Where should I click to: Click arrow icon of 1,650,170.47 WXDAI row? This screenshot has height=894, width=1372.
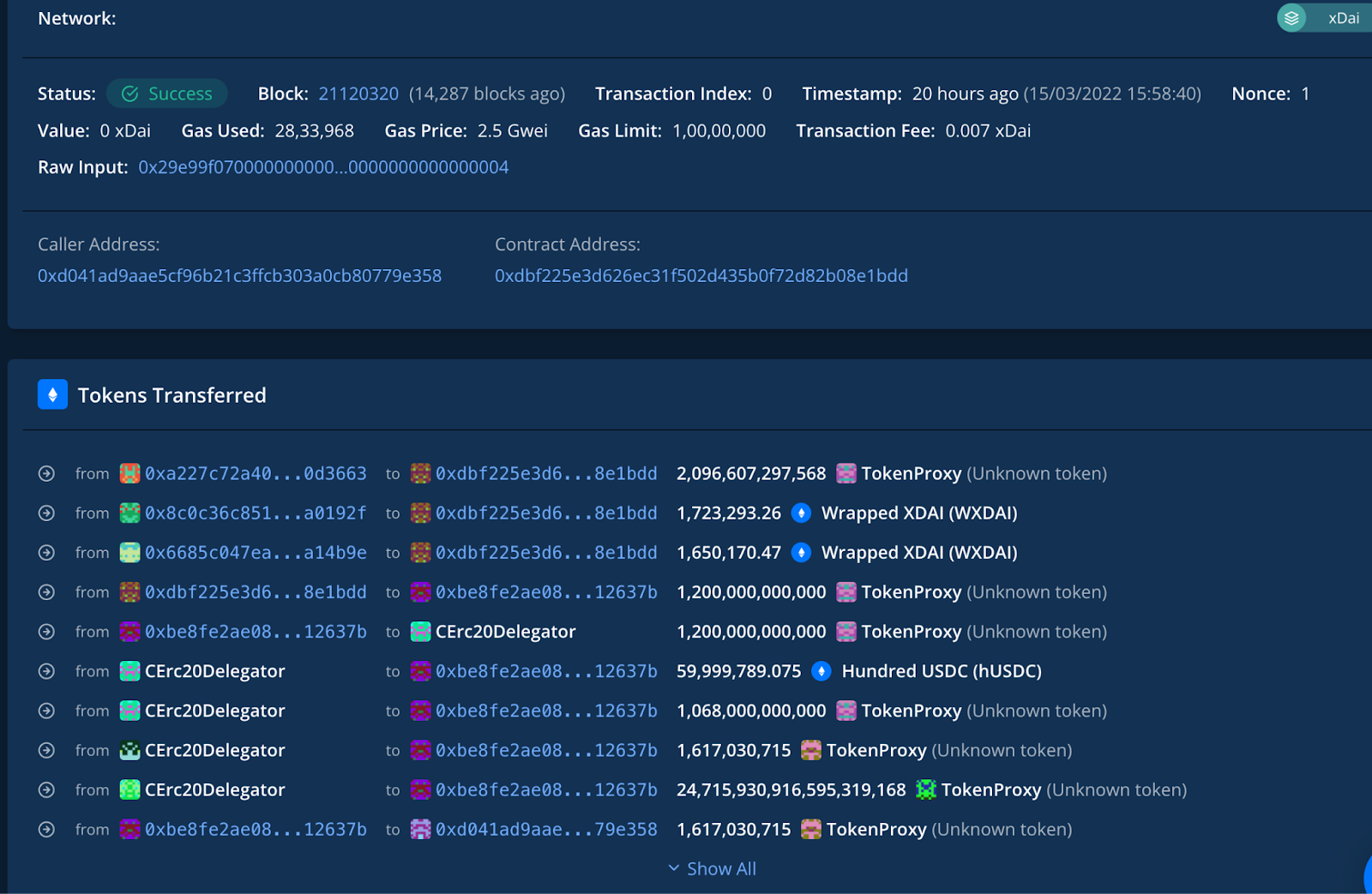pos(47,552)
